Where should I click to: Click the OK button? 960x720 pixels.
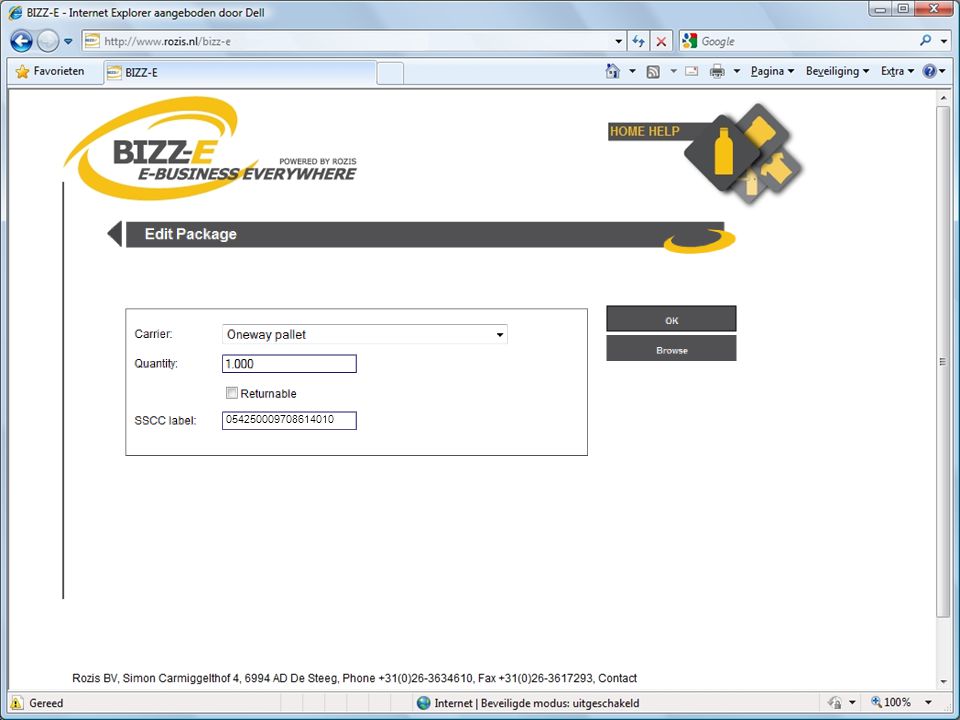671,319
